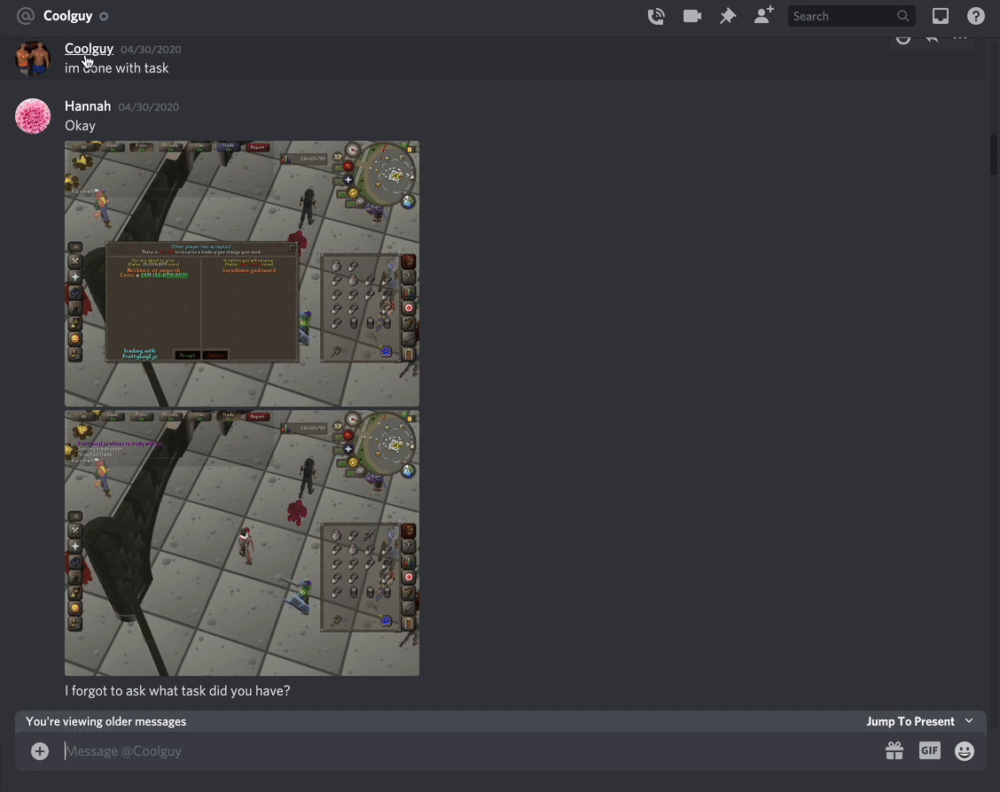Click Jump To Present
Image resolution: width=1000 pixels, height=792 pixels.
click(x=910, y=721)
